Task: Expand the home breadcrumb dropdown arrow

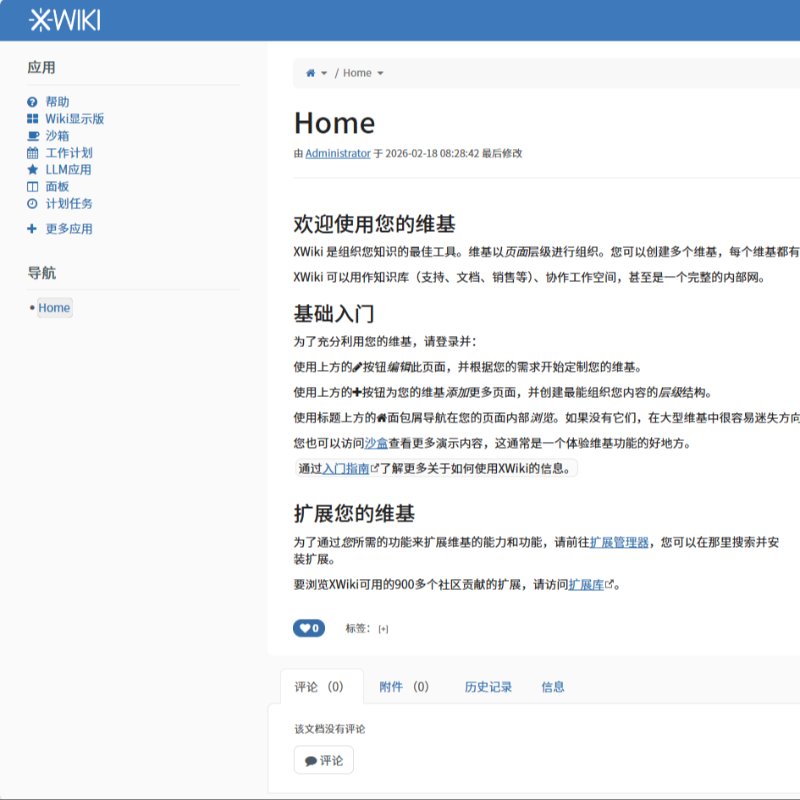Action: pos(324,73)
